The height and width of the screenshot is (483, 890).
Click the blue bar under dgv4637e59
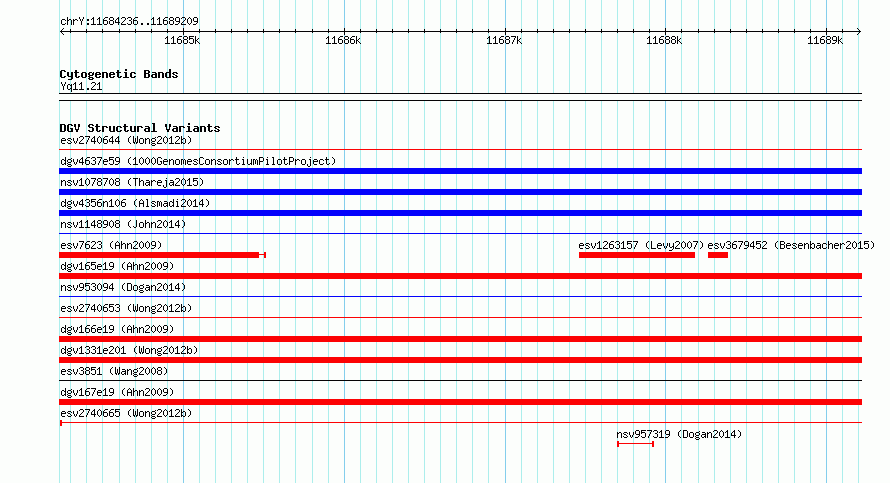point(460,171)
